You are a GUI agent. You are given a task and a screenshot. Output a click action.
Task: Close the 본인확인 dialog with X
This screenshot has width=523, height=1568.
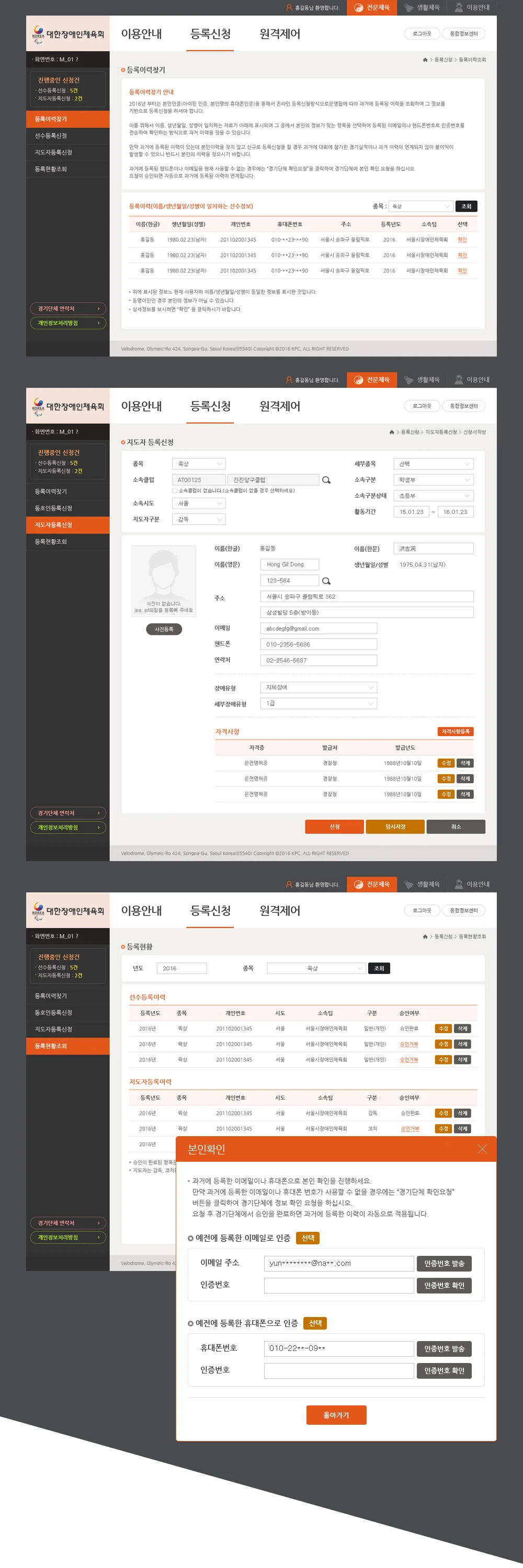482,1149
